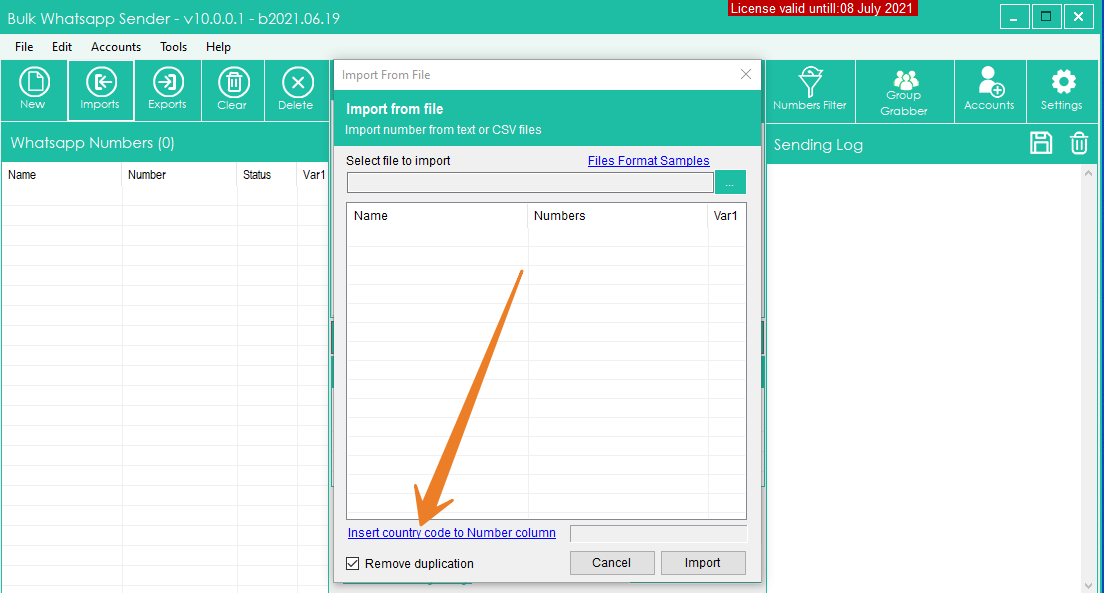The width and height of the screenshot is (1104, 593).
Task: Click the Name column header in dialog
Action: click(x=437, y=216)
